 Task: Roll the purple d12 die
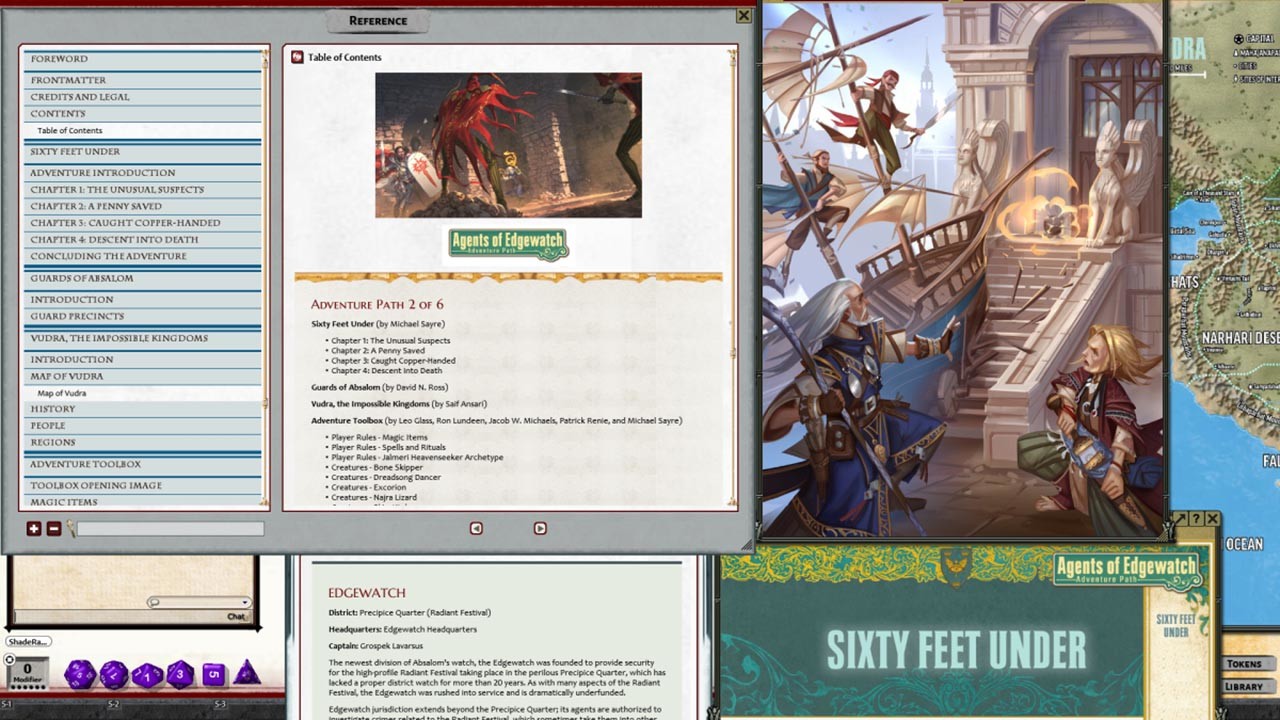pos(113,674)
